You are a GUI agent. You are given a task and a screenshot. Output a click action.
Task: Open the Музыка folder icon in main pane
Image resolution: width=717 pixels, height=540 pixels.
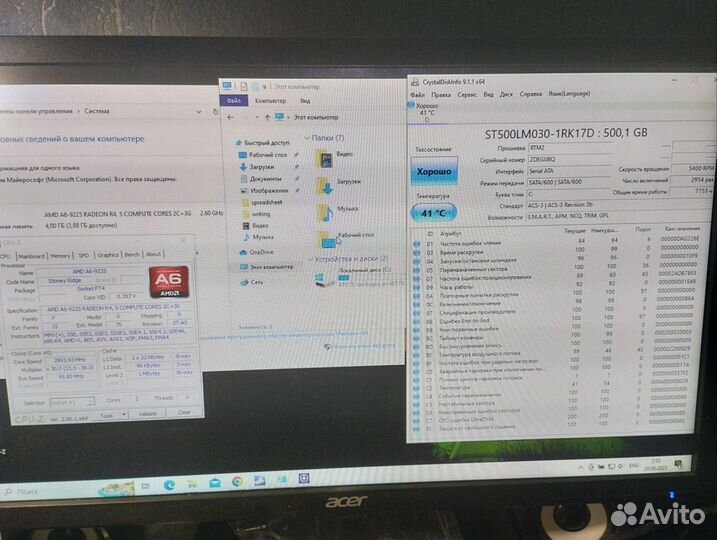[x=325, y=213]
